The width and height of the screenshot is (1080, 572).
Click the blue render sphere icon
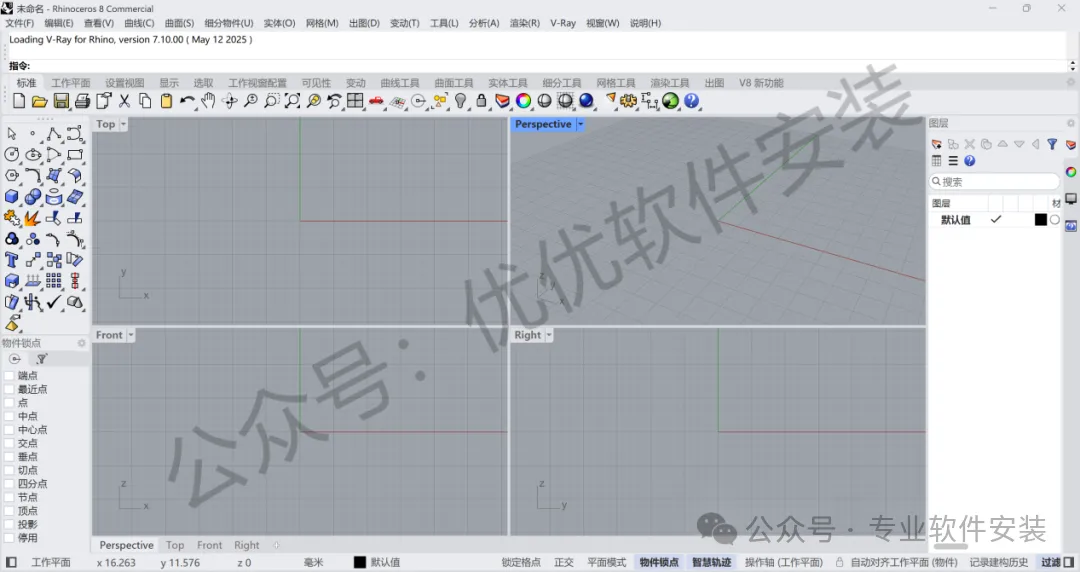[586, 101]
